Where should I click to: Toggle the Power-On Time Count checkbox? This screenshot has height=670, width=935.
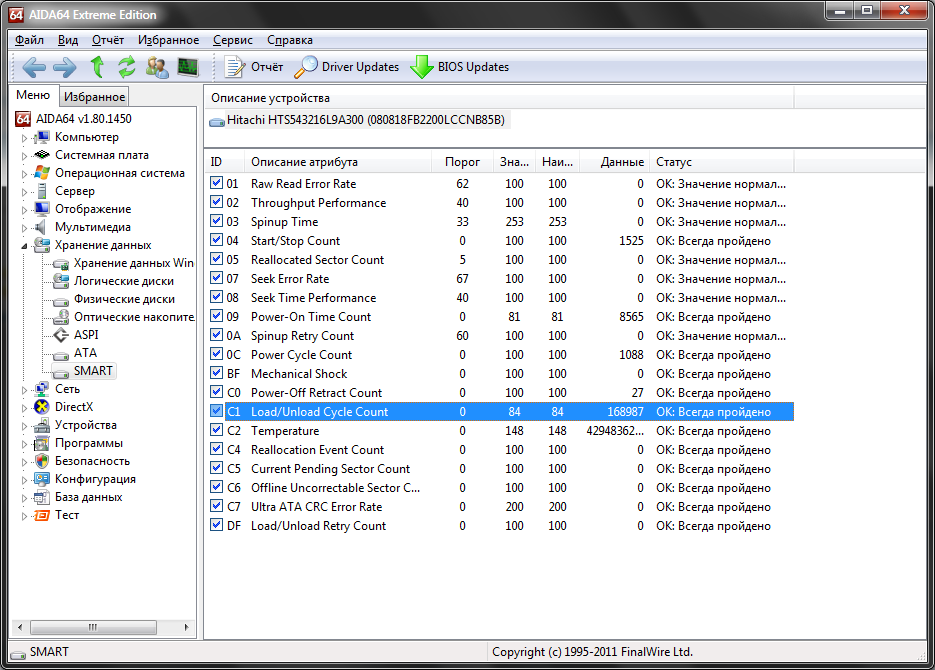[x=216, y=316]
